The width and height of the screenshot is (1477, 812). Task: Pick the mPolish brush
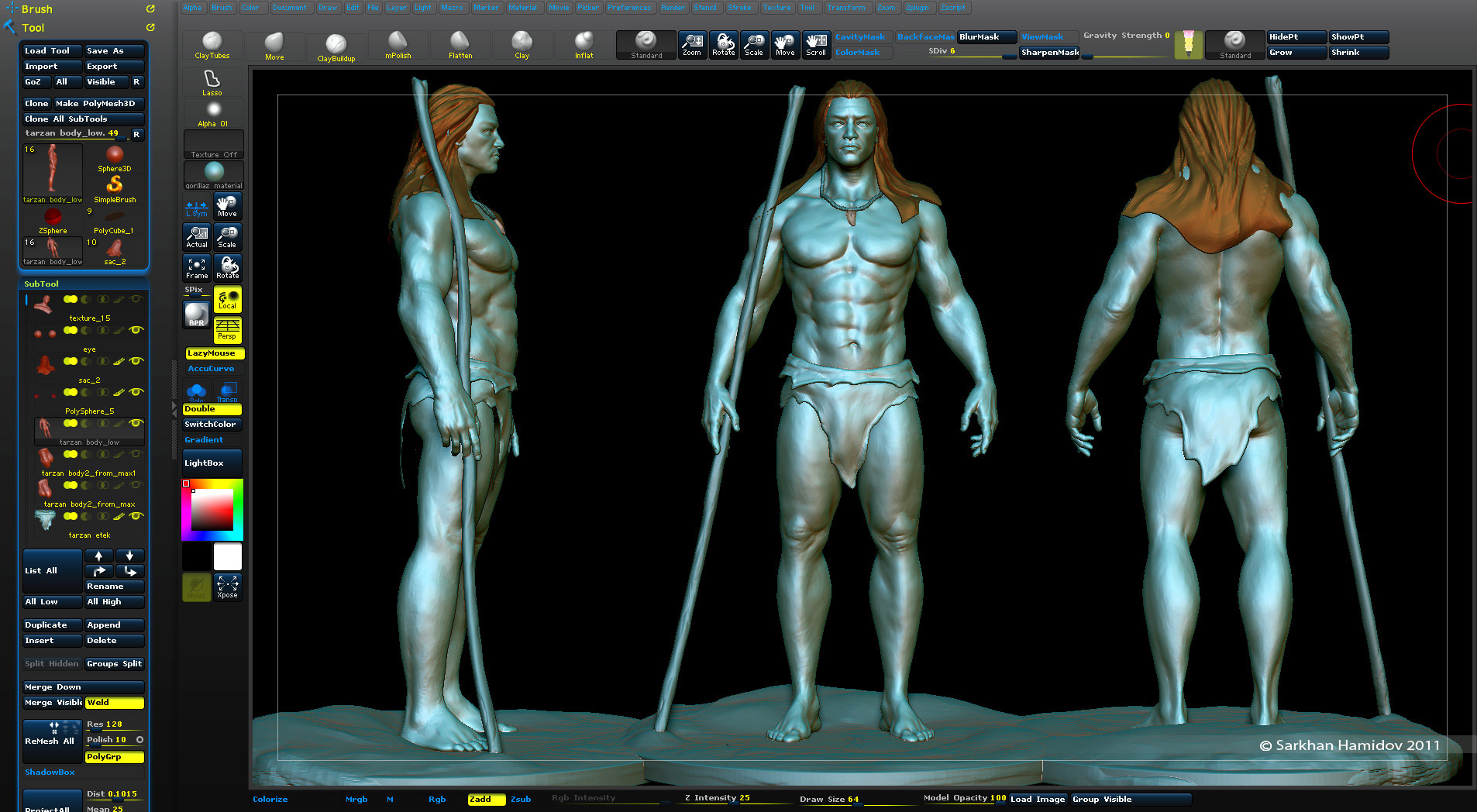pos(398,46)
